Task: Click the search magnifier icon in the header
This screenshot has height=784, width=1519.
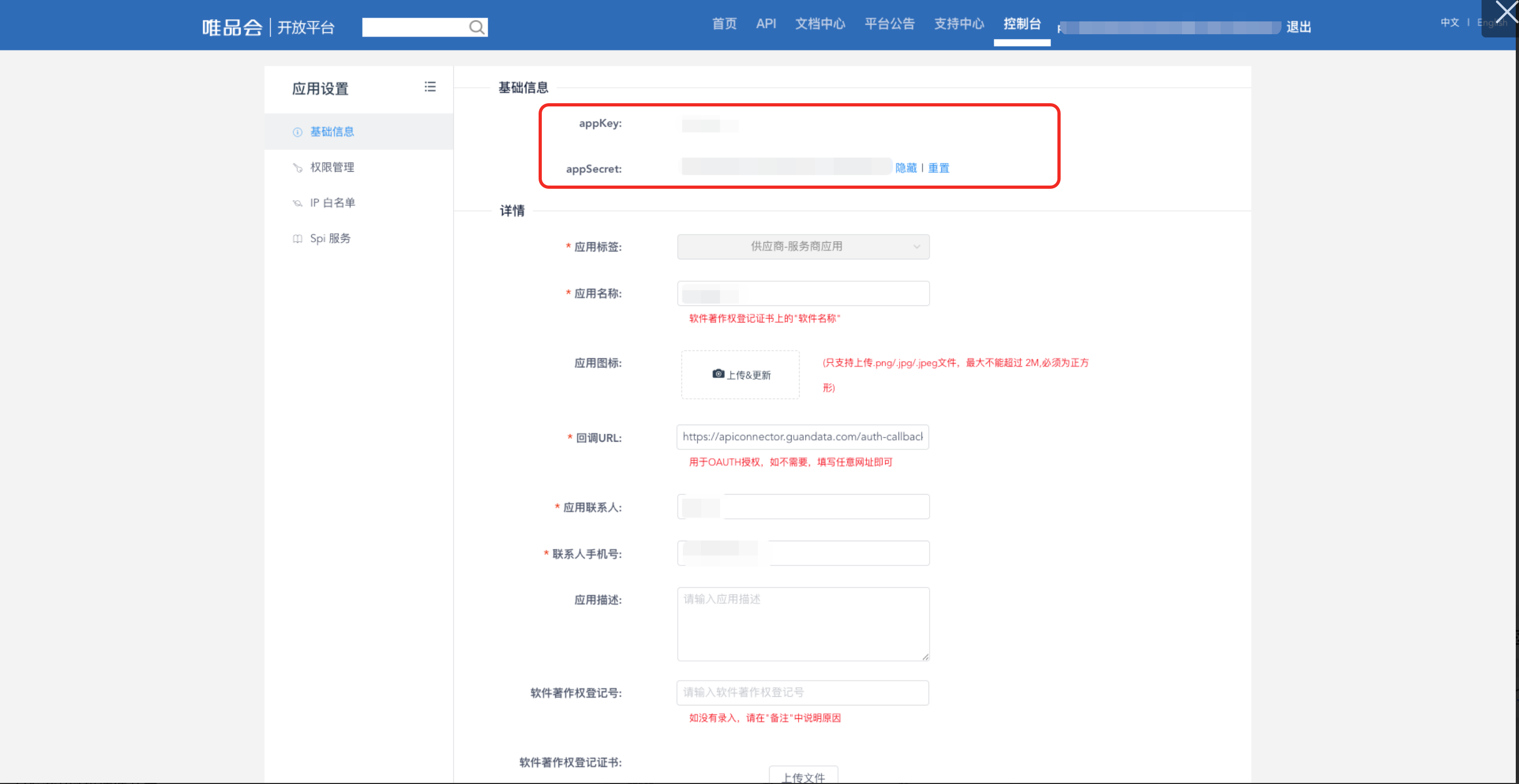Action: click(x=476, y=27)
